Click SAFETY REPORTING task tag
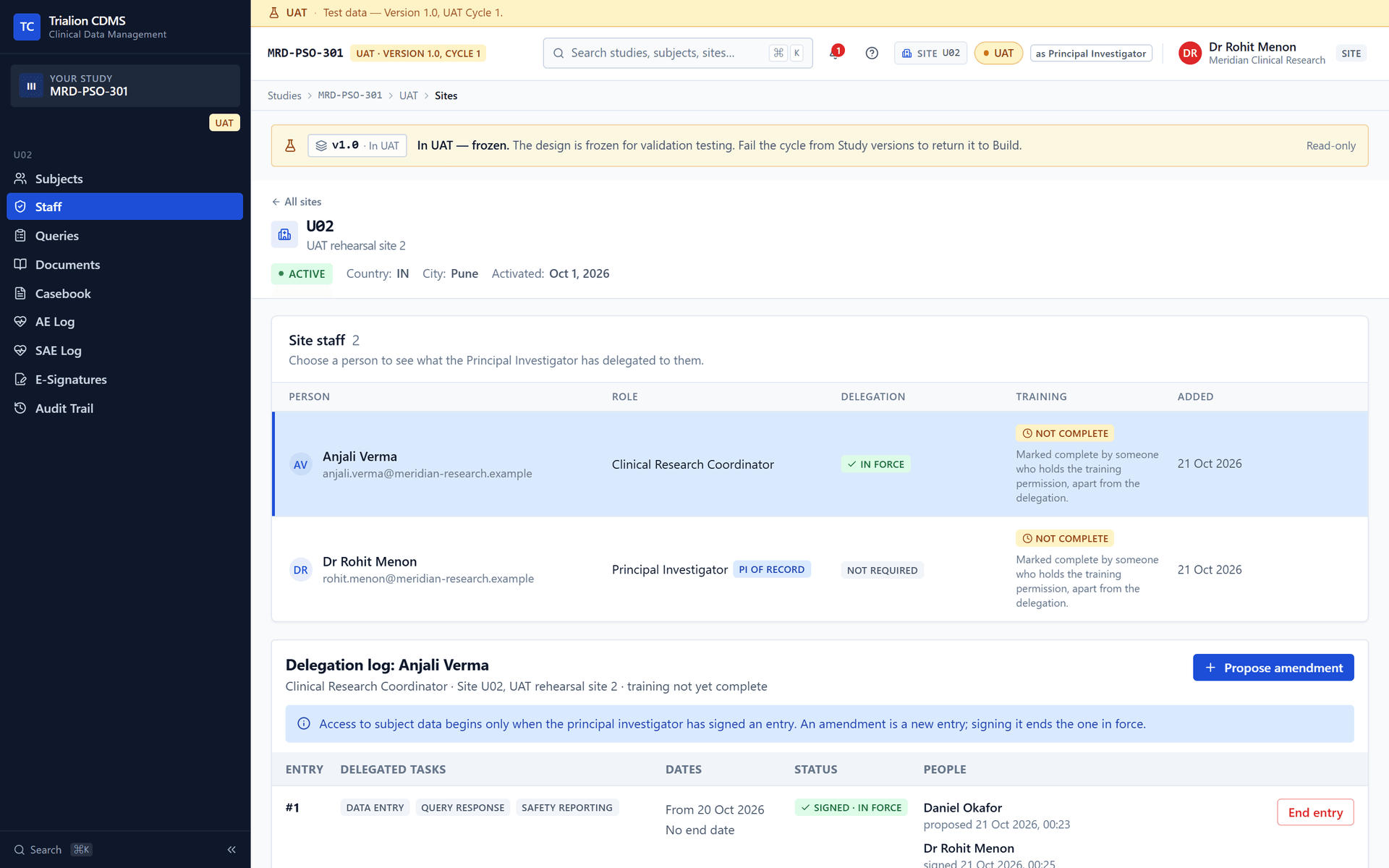This screenshot has height=868, width=1389. pyautogui.click(x=567, y=807)
